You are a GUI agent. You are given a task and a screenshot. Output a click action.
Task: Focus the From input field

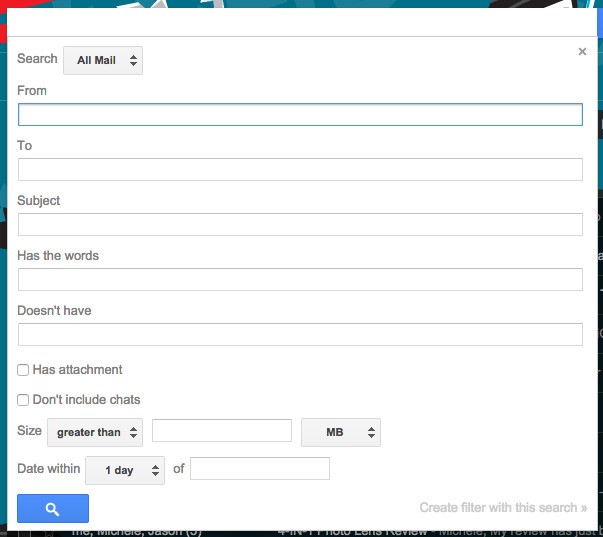click(x=300, y=114)
